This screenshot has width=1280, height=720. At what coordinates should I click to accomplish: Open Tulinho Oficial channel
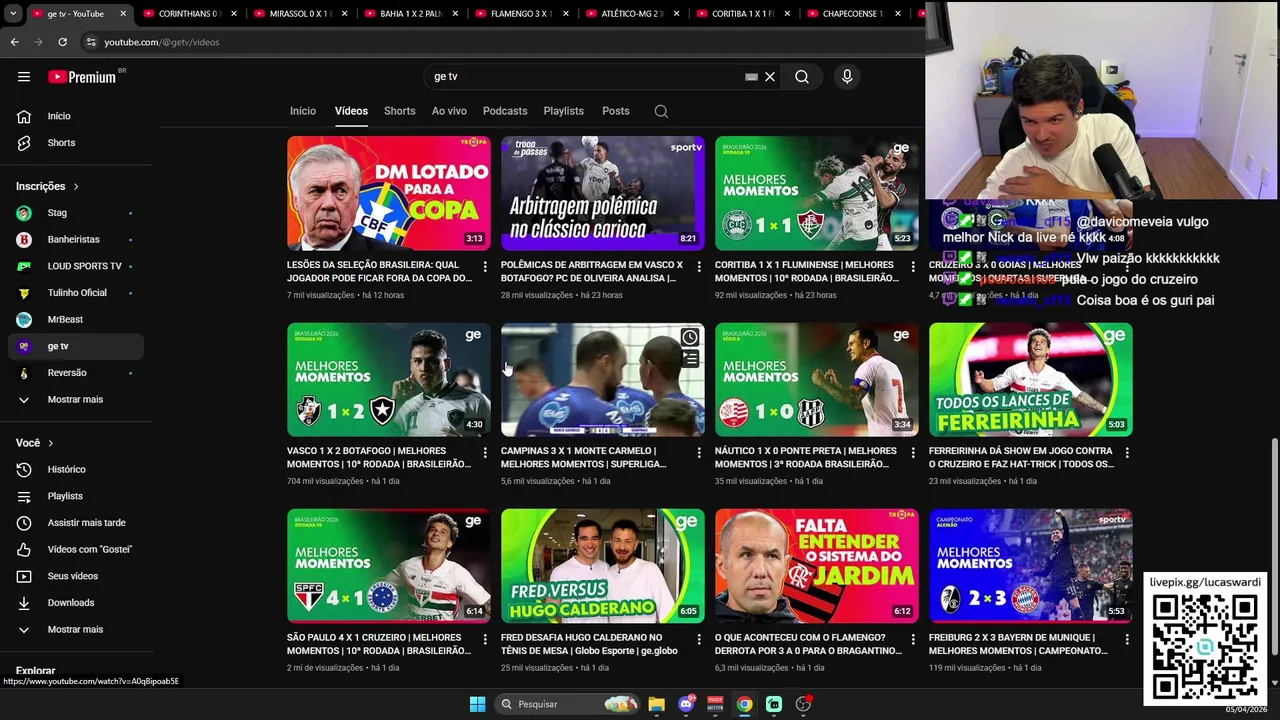76,293
